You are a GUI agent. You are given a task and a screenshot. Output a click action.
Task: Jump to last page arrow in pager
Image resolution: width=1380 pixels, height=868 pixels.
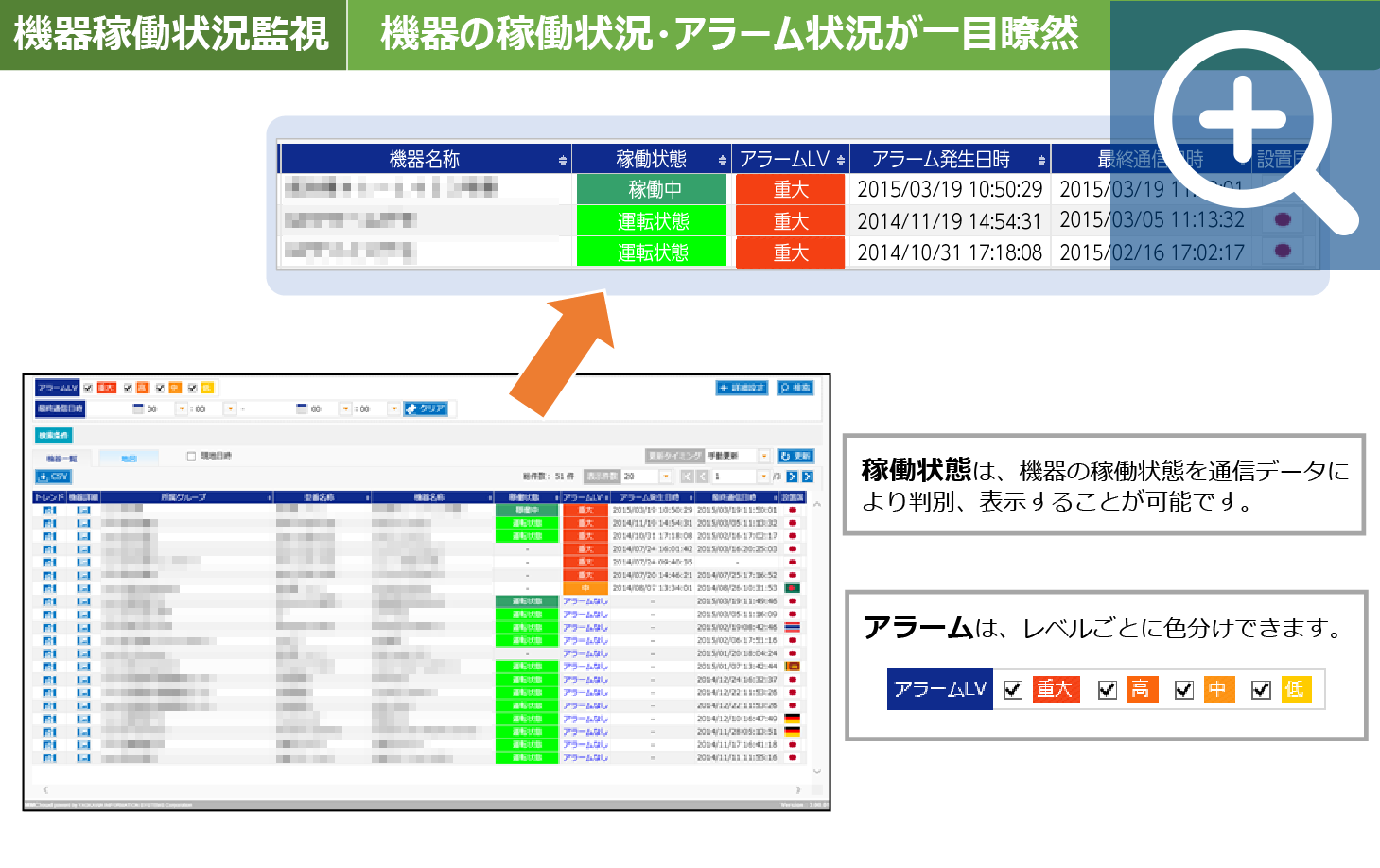pyautogui.click(x=808, y=477)
